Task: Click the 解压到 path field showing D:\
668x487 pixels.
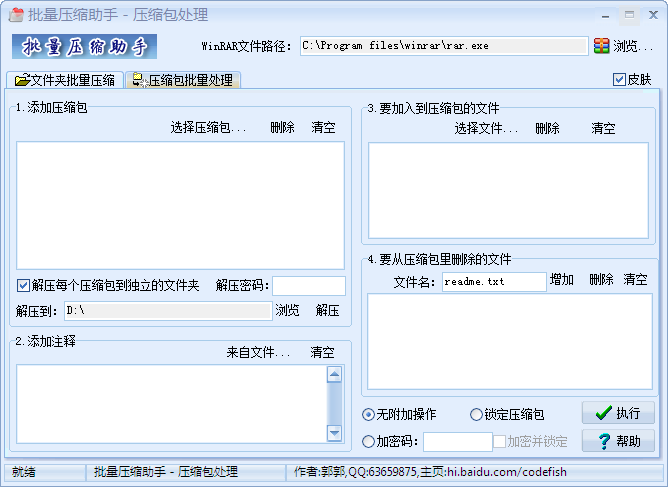Action: coord(168,311)
